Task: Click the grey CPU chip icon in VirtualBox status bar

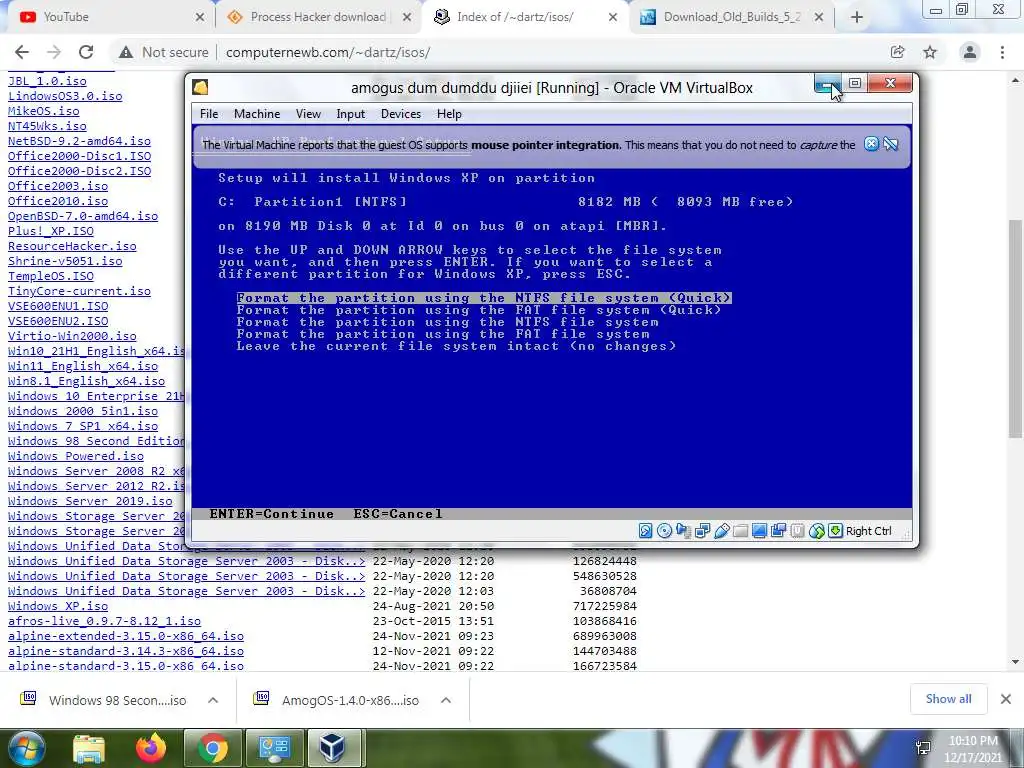Action: point(797,531)
